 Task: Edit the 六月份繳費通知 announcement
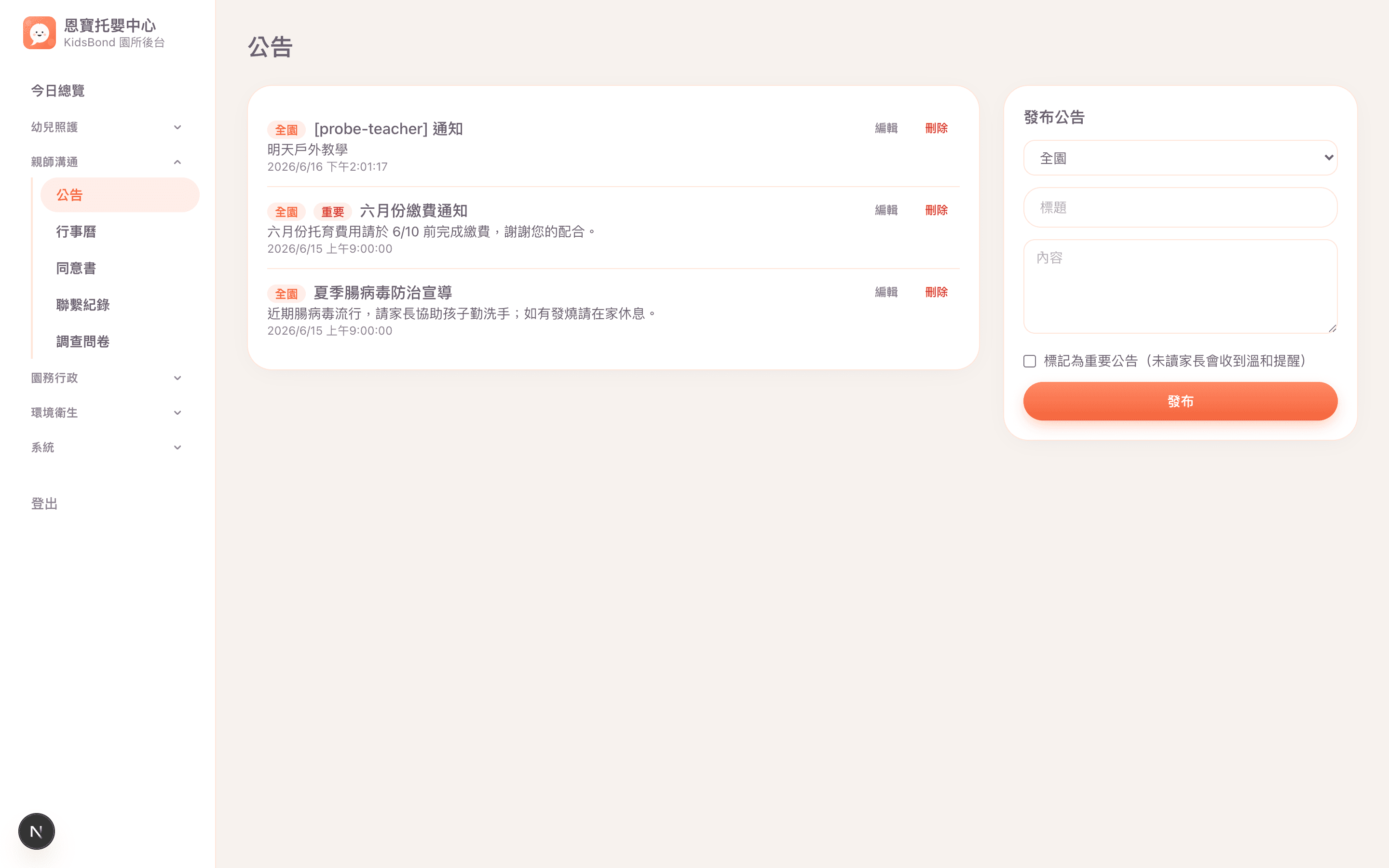885,210
